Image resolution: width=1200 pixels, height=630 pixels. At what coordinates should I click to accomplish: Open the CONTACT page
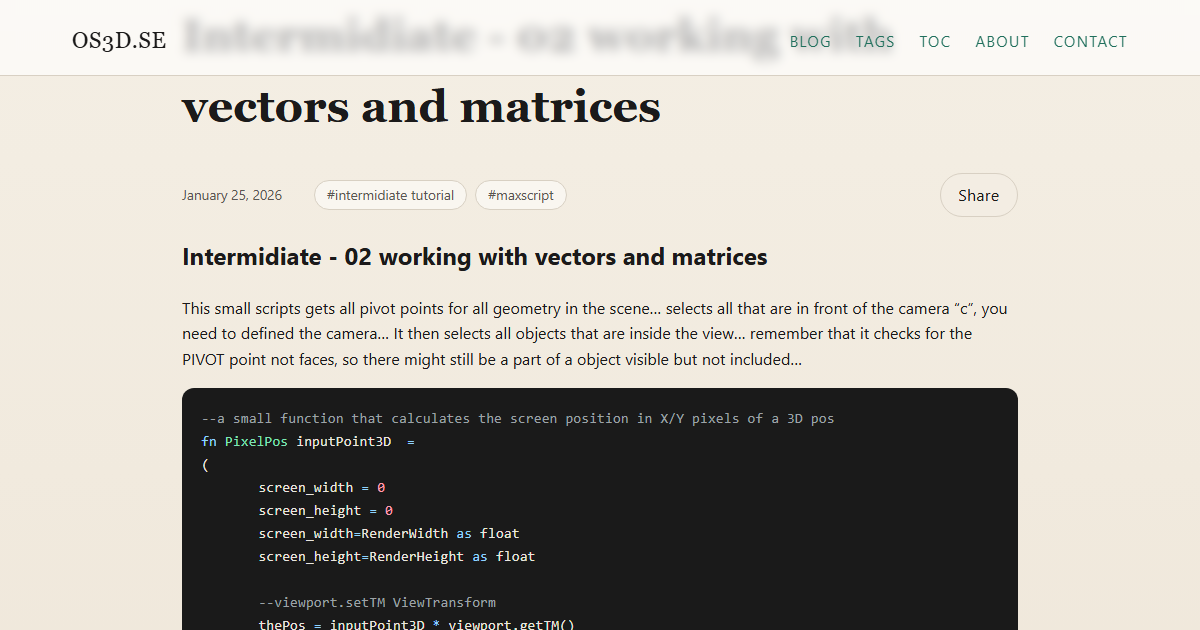click(x=1090, y=41)
